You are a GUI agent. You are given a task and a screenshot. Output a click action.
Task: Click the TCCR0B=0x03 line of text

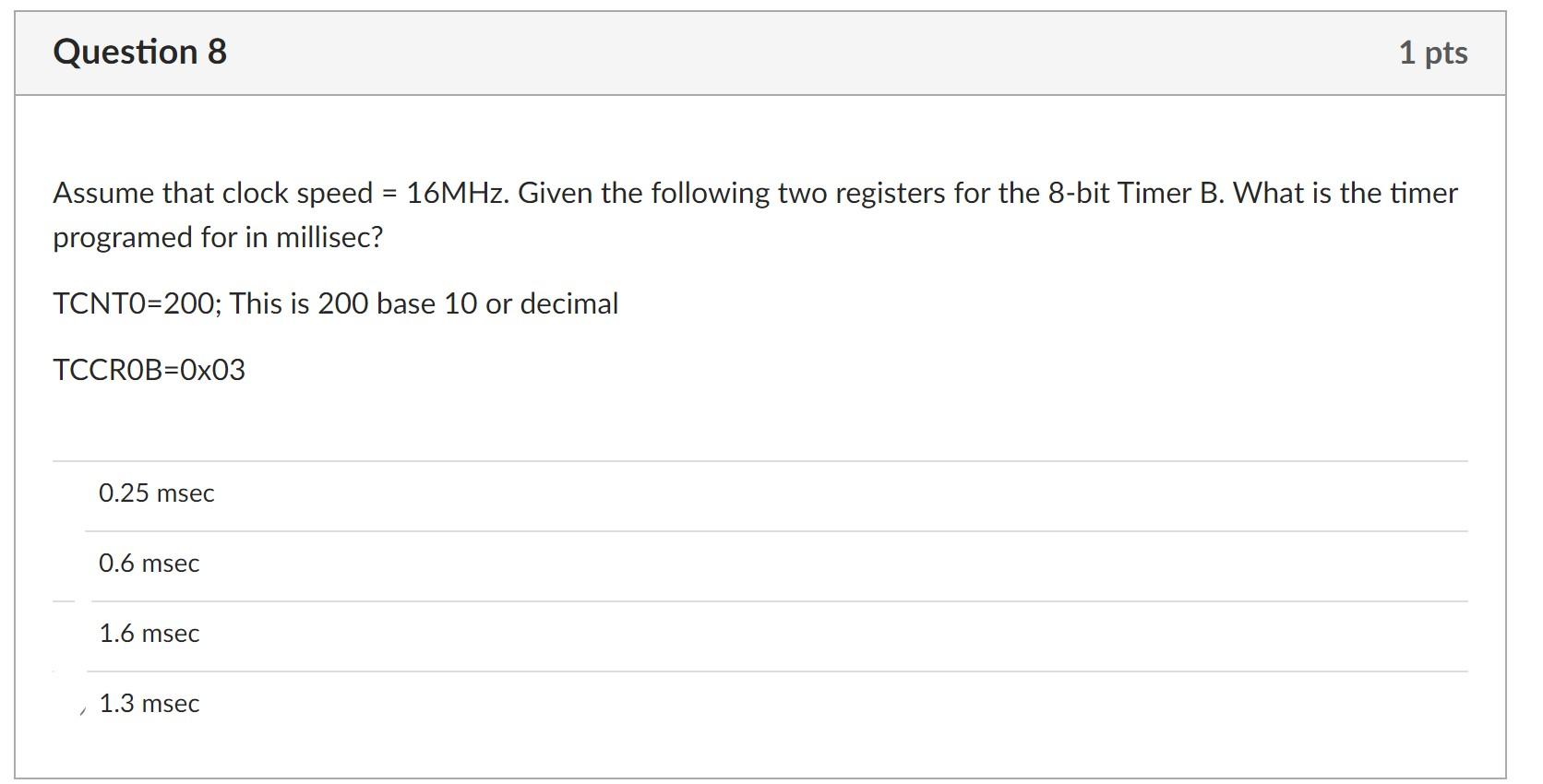click(150, 369)
